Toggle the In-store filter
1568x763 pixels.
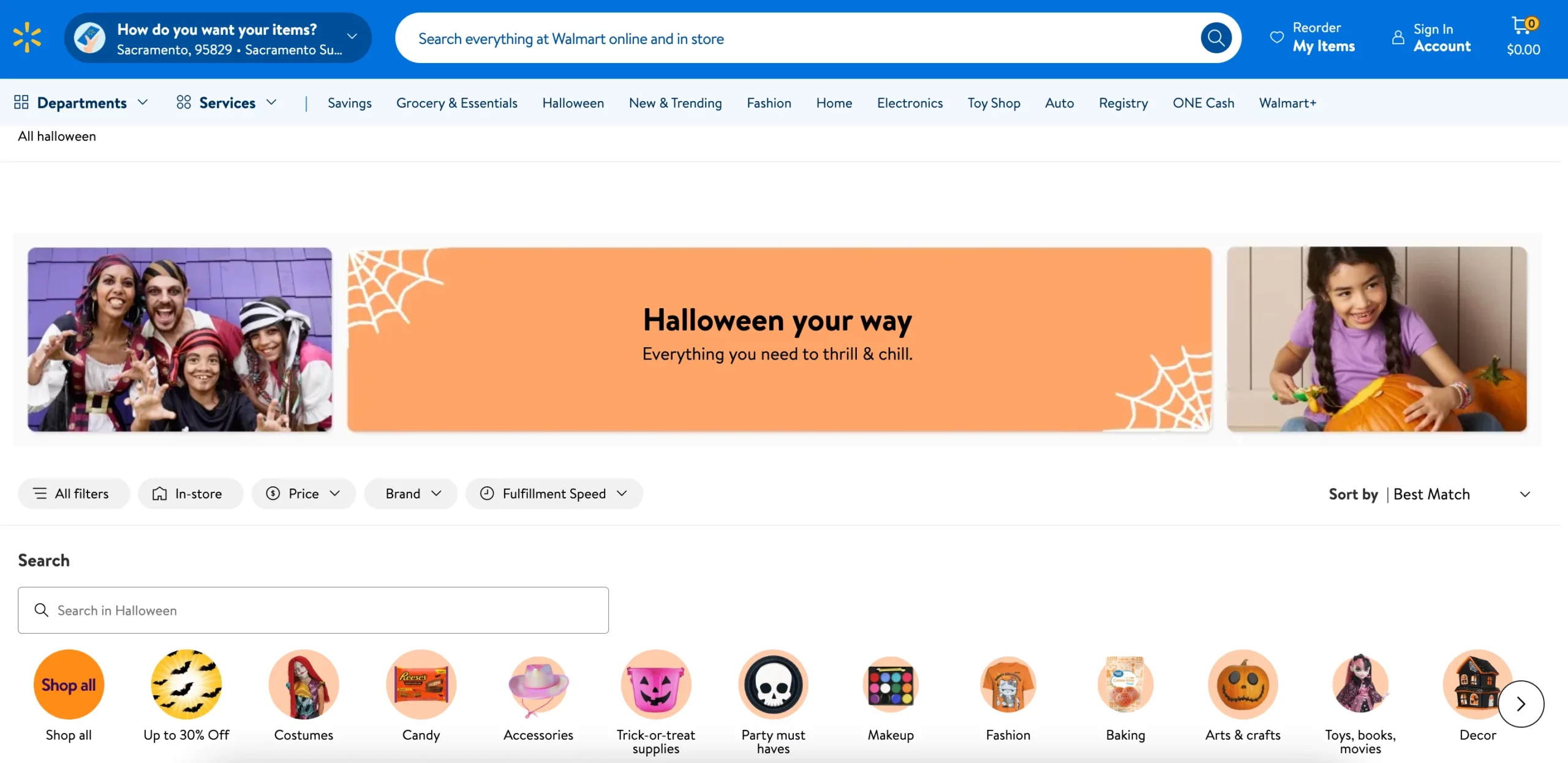click(x=190, y=494)
